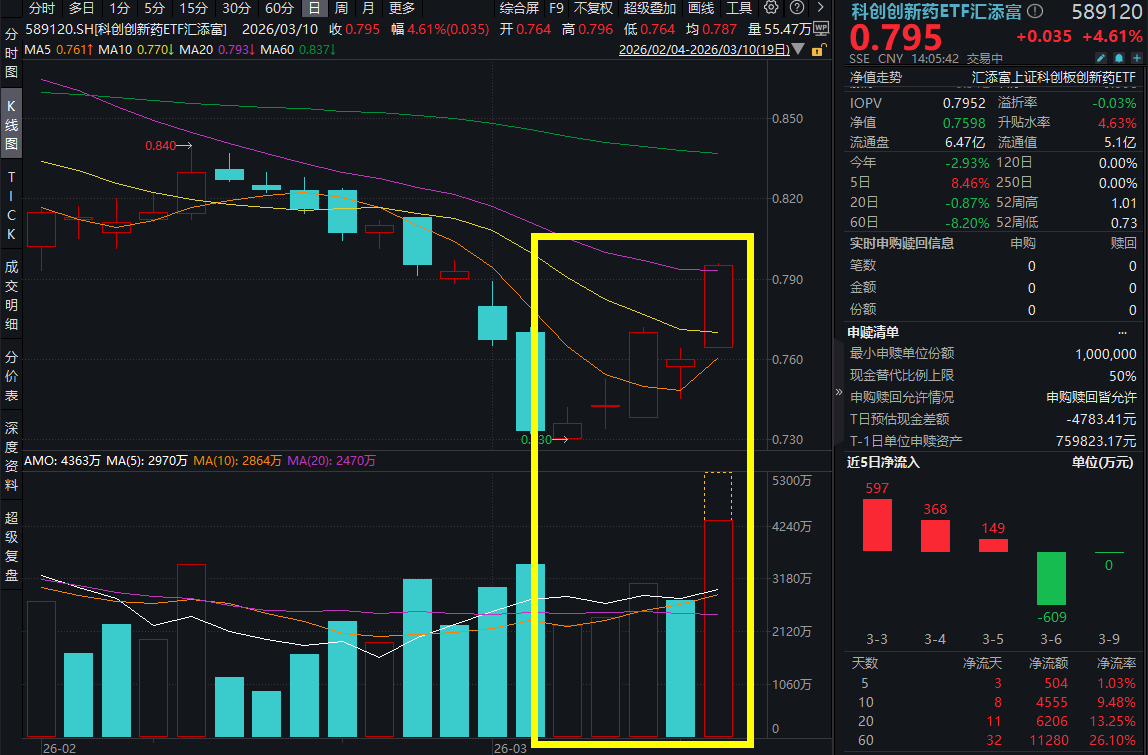This screenshot has height=755, width=1148.
Task: Toggle 不复权 price adjustment mode
Action: (593, 8)
